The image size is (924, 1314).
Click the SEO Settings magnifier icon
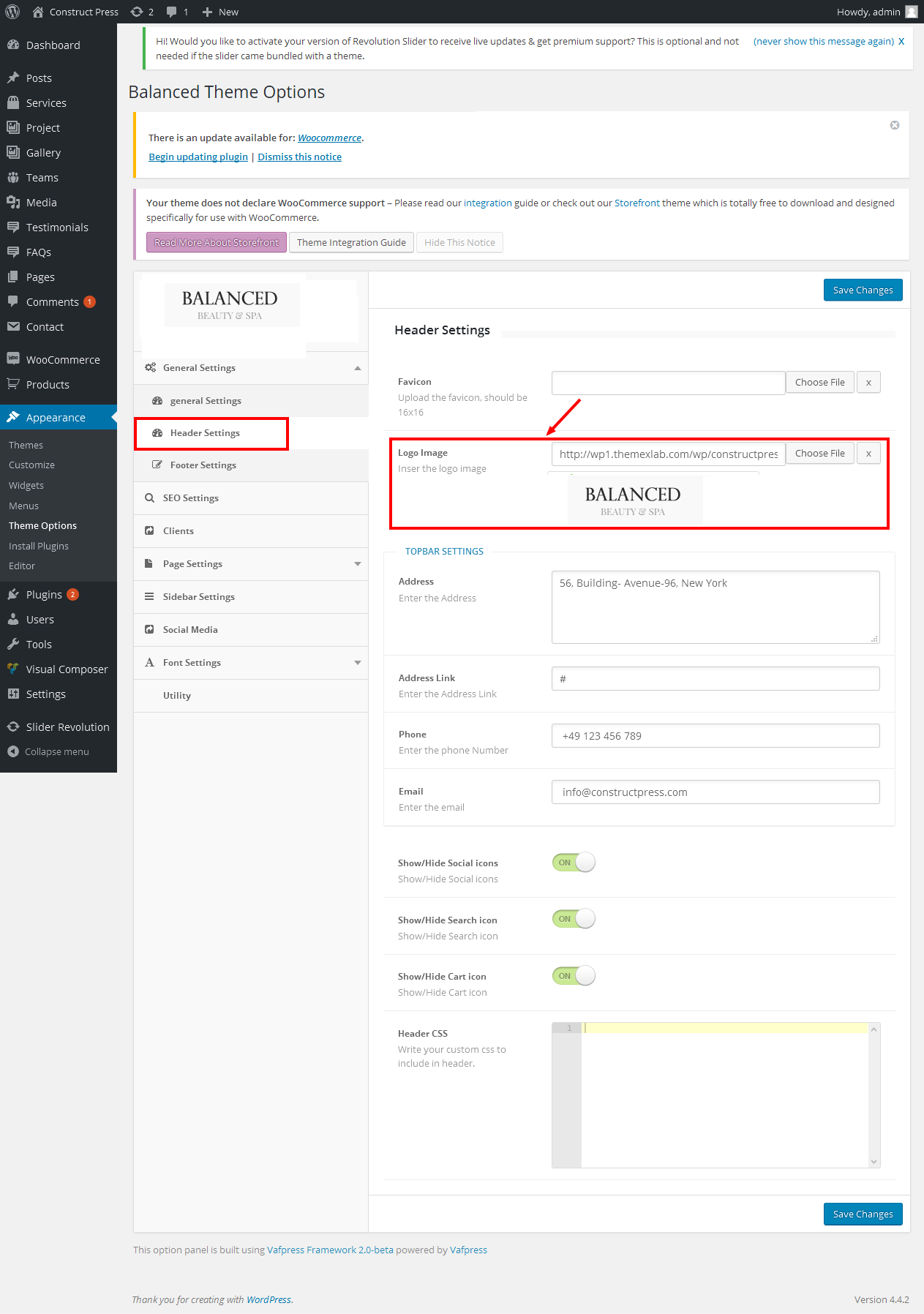149,498
